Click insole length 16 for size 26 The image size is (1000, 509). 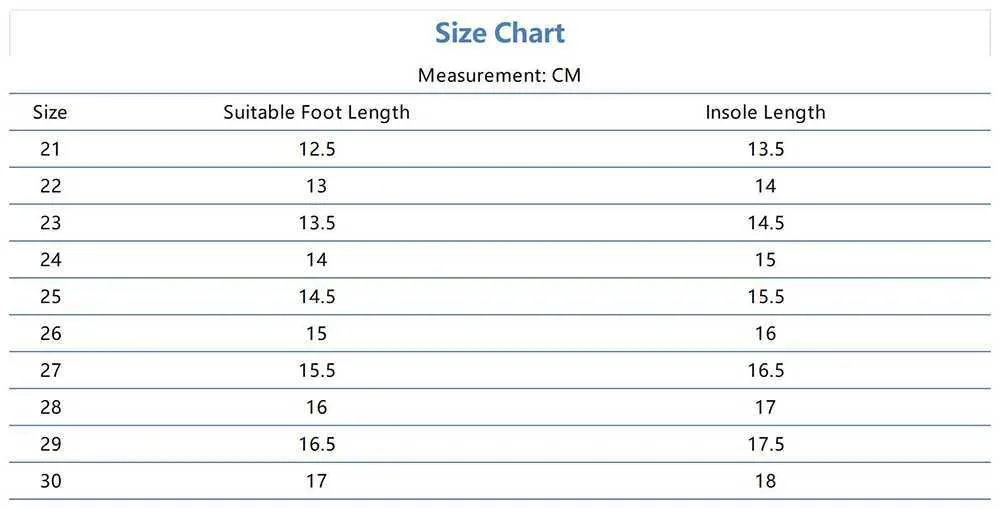click(765, 333)
